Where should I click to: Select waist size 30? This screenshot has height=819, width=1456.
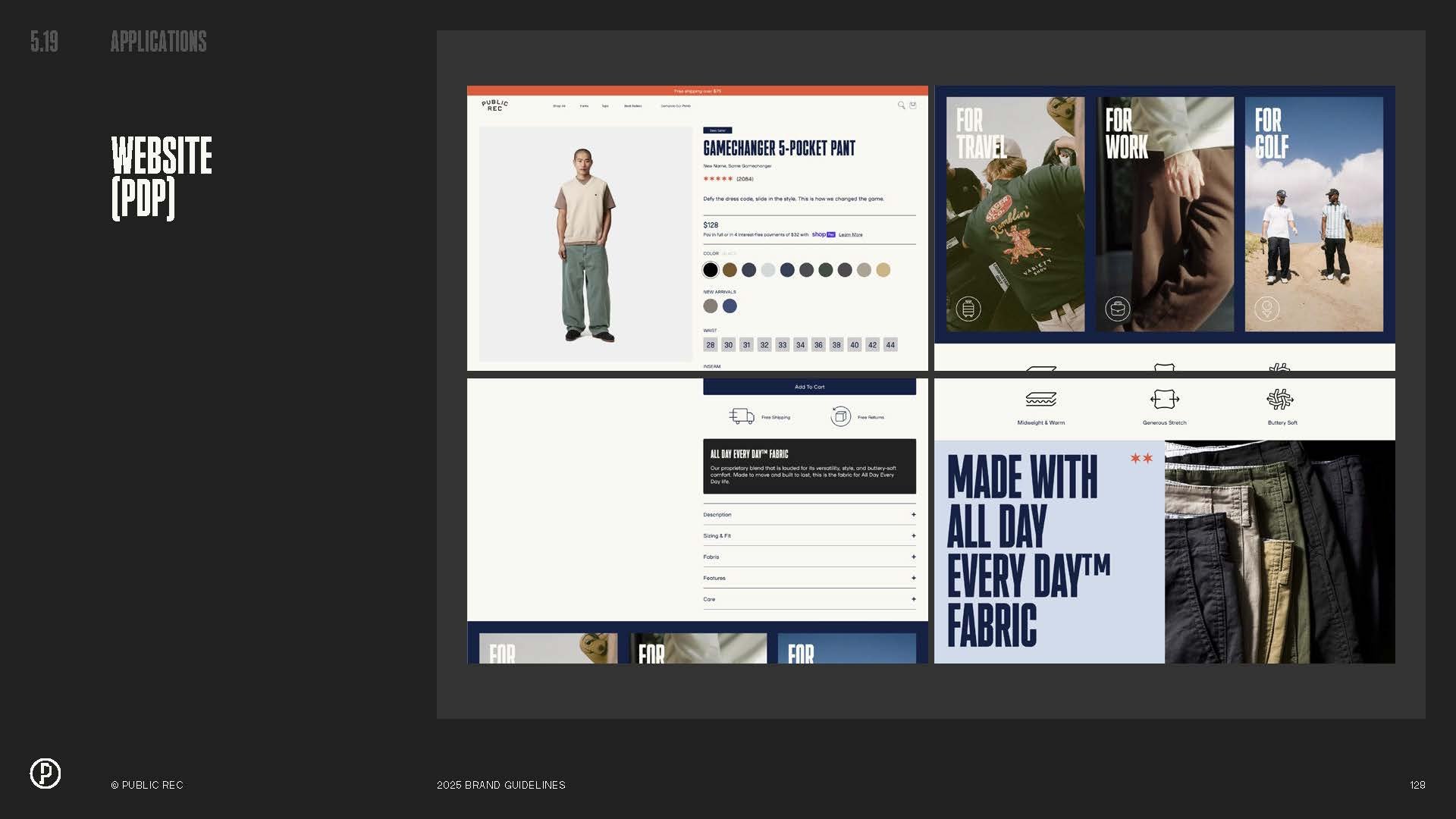(x=729, y=345)
